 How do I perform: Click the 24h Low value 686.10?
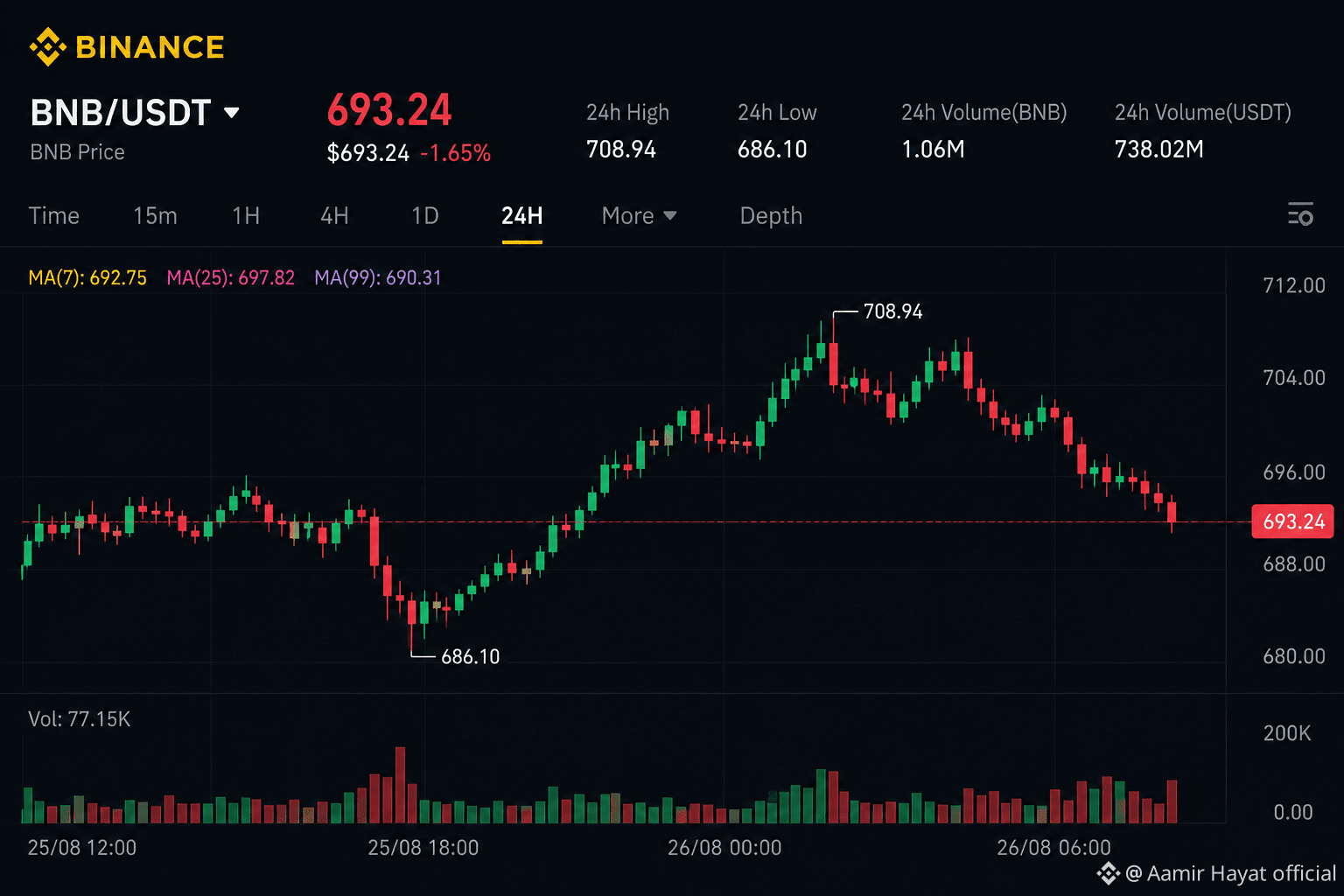click(773, 150)
